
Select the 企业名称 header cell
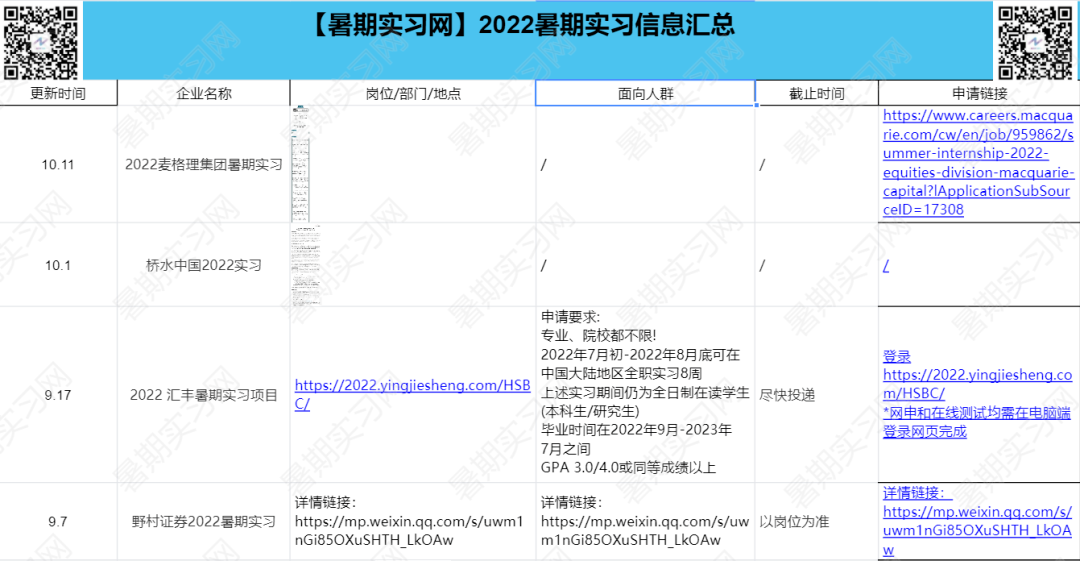pos(204,94)
